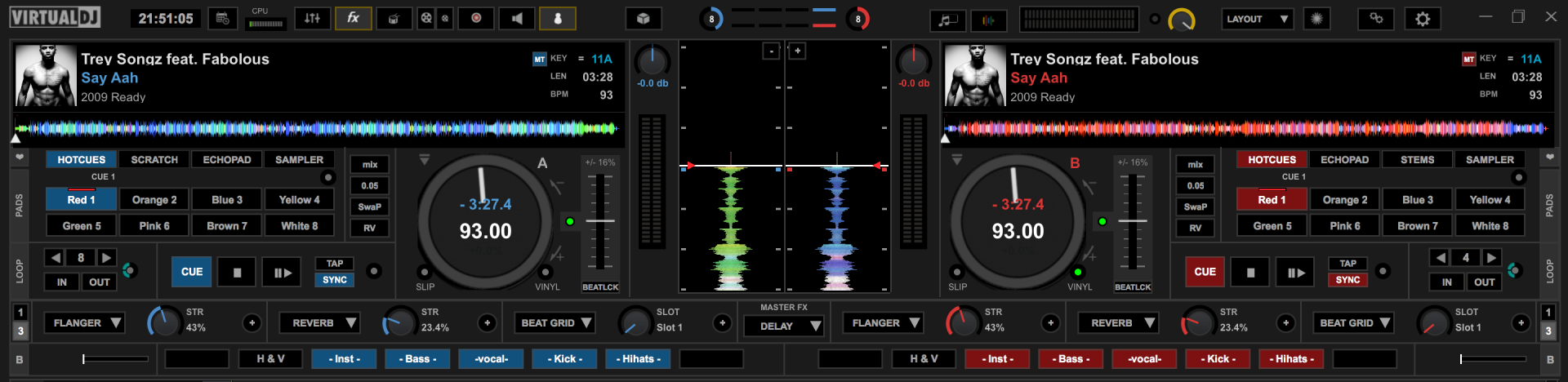
Task: Open the mixer panel icon in top toolbar
Action: tap(313, 18)
